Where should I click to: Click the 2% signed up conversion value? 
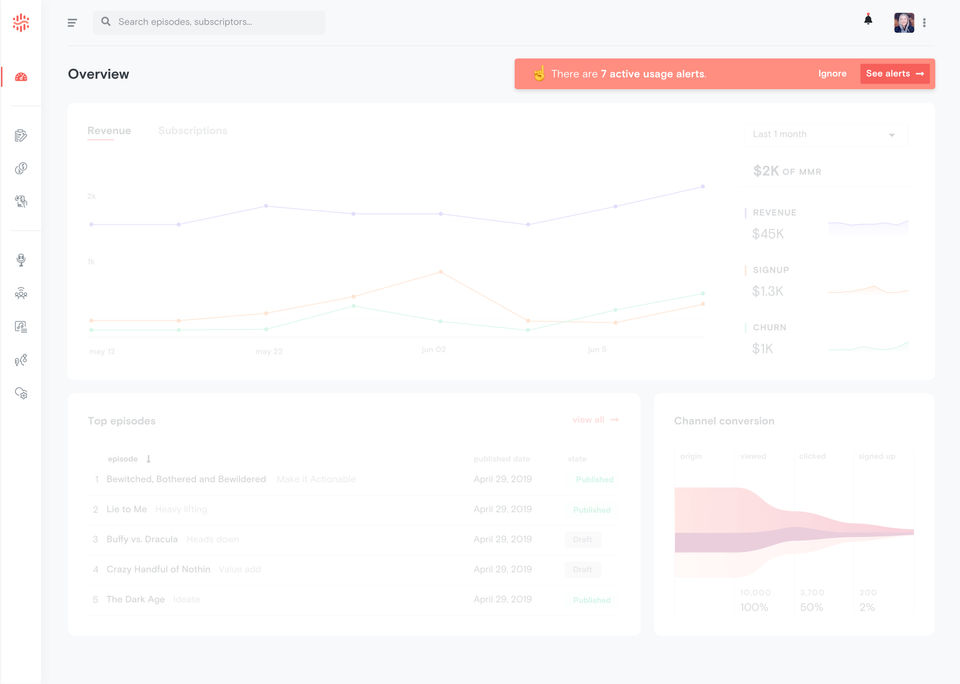click(x=867, y=607)
